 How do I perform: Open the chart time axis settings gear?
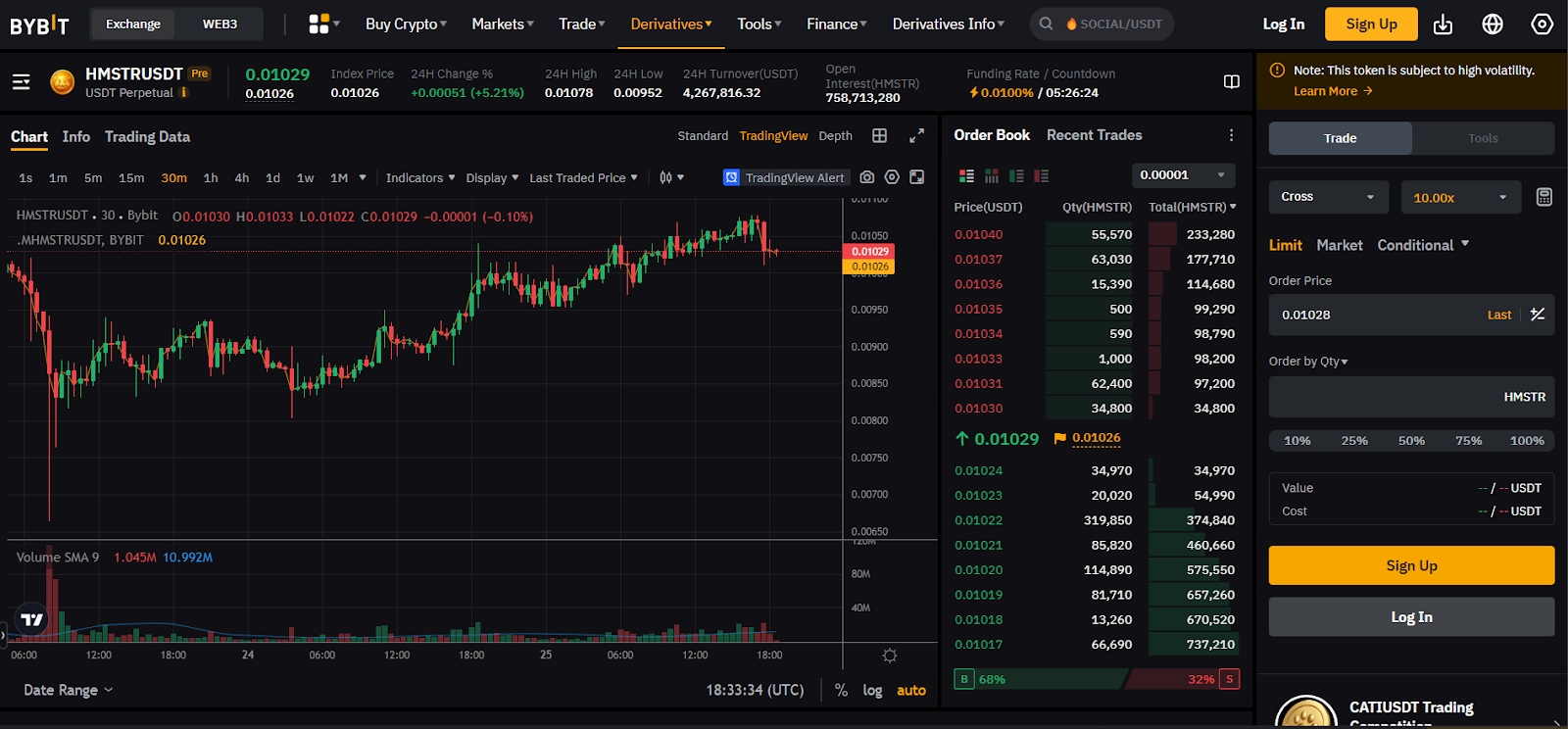tap(890, 656)
